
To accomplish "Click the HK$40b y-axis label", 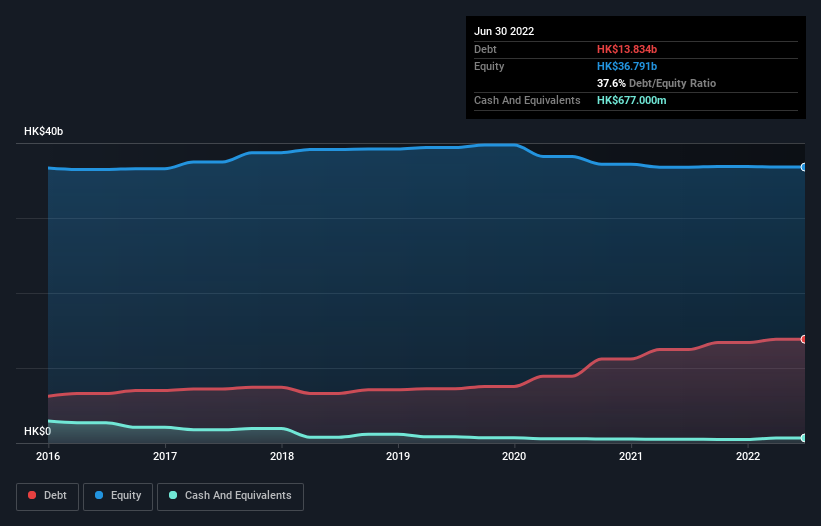I will pyautogui.click(x=43, y=131).
